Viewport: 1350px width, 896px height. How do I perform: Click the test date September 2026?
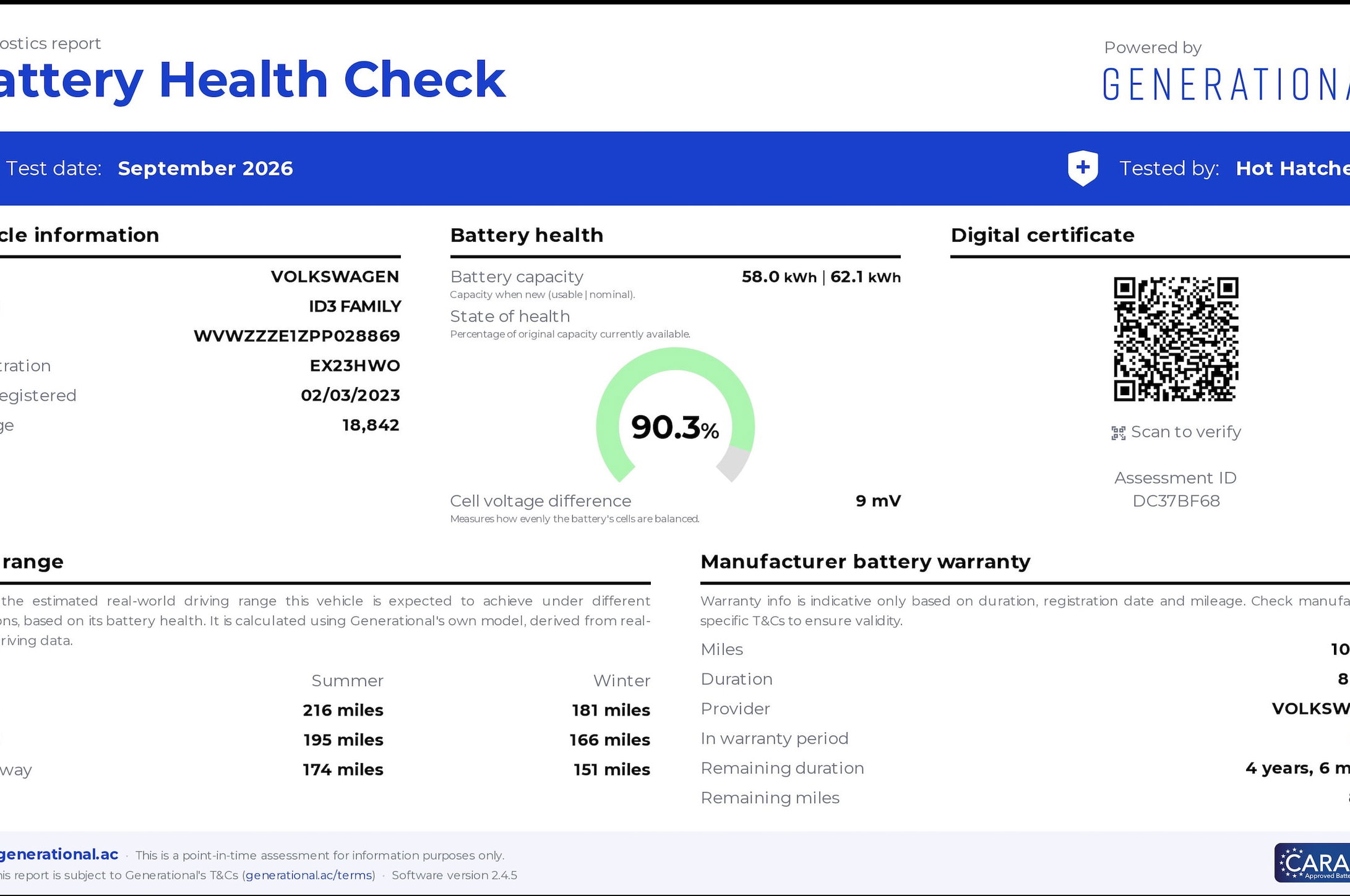205,168
